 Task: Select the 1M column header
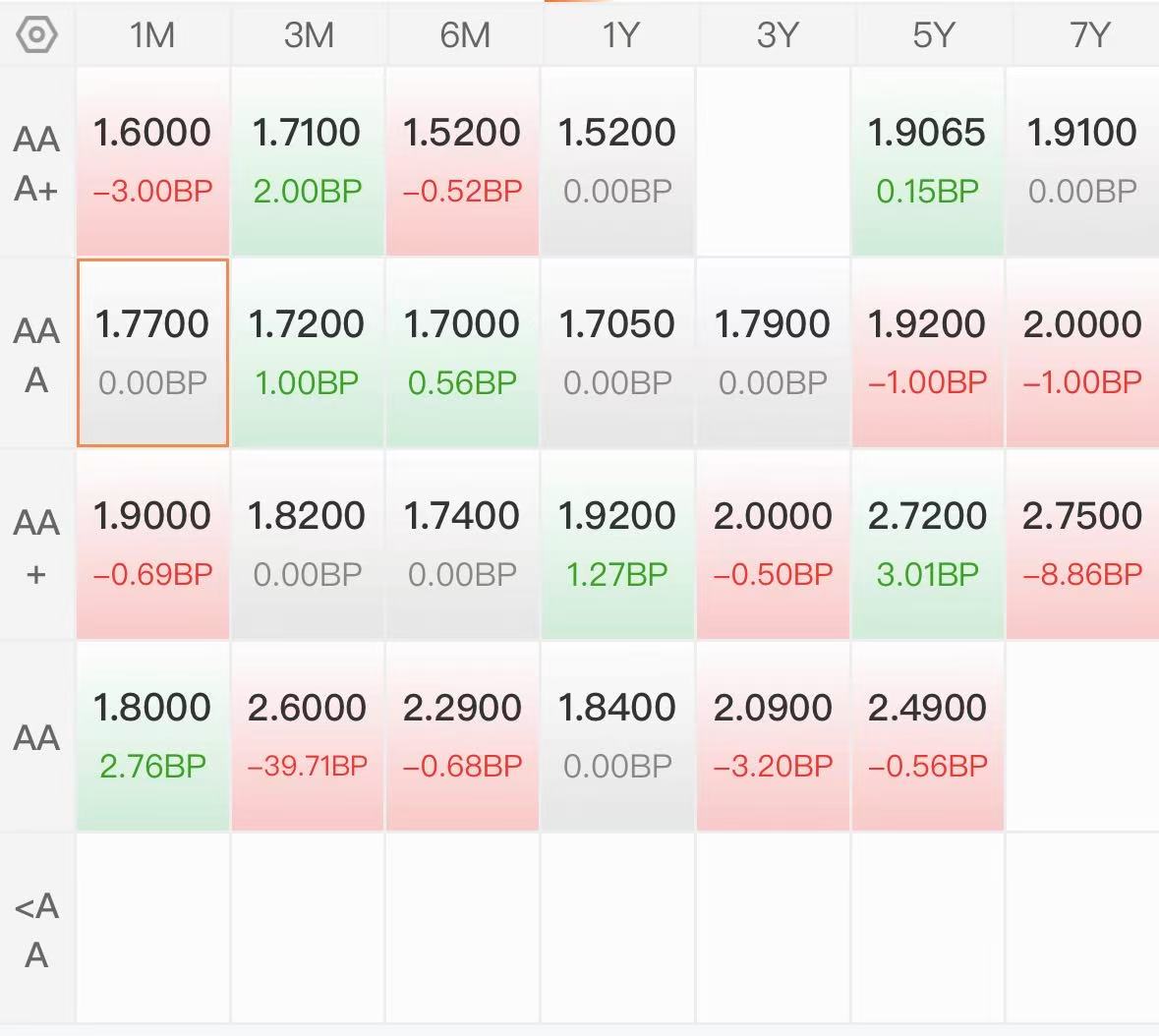[x=152, y=34]
